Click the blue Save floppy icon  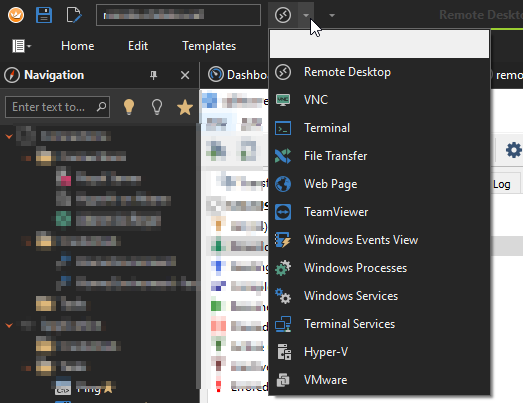coord(44,15)
